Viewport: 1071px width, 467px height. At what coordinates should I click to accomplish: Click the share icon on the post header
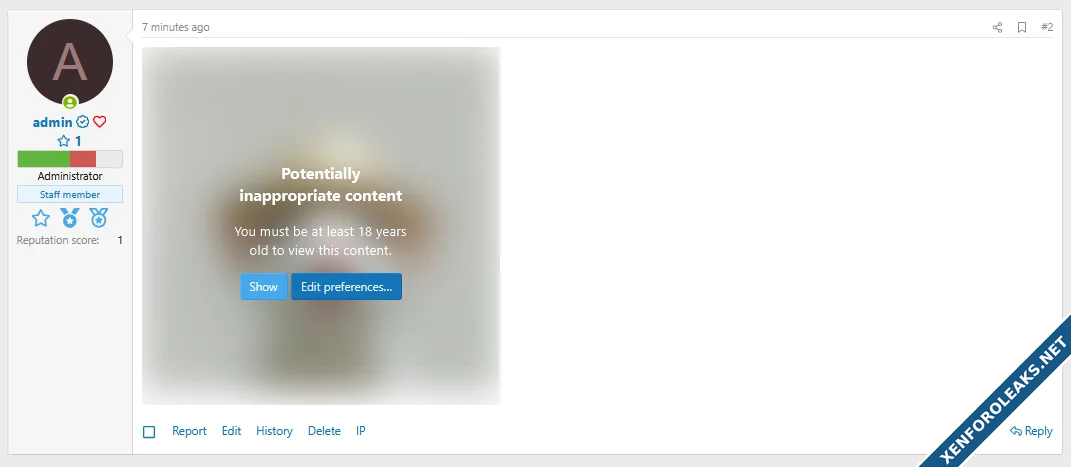click(x=997, y=27)
